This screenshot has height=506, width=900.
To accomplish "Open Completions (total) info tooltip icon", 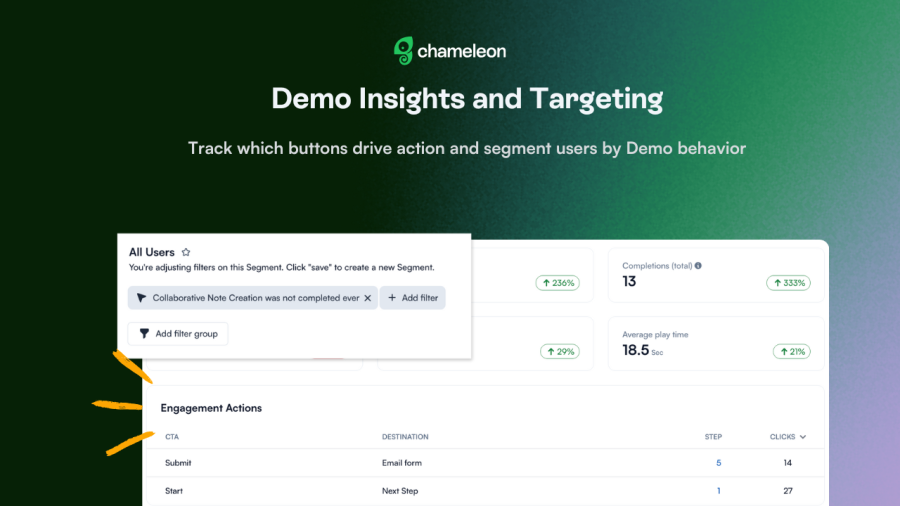I will (x=698, y=266).
